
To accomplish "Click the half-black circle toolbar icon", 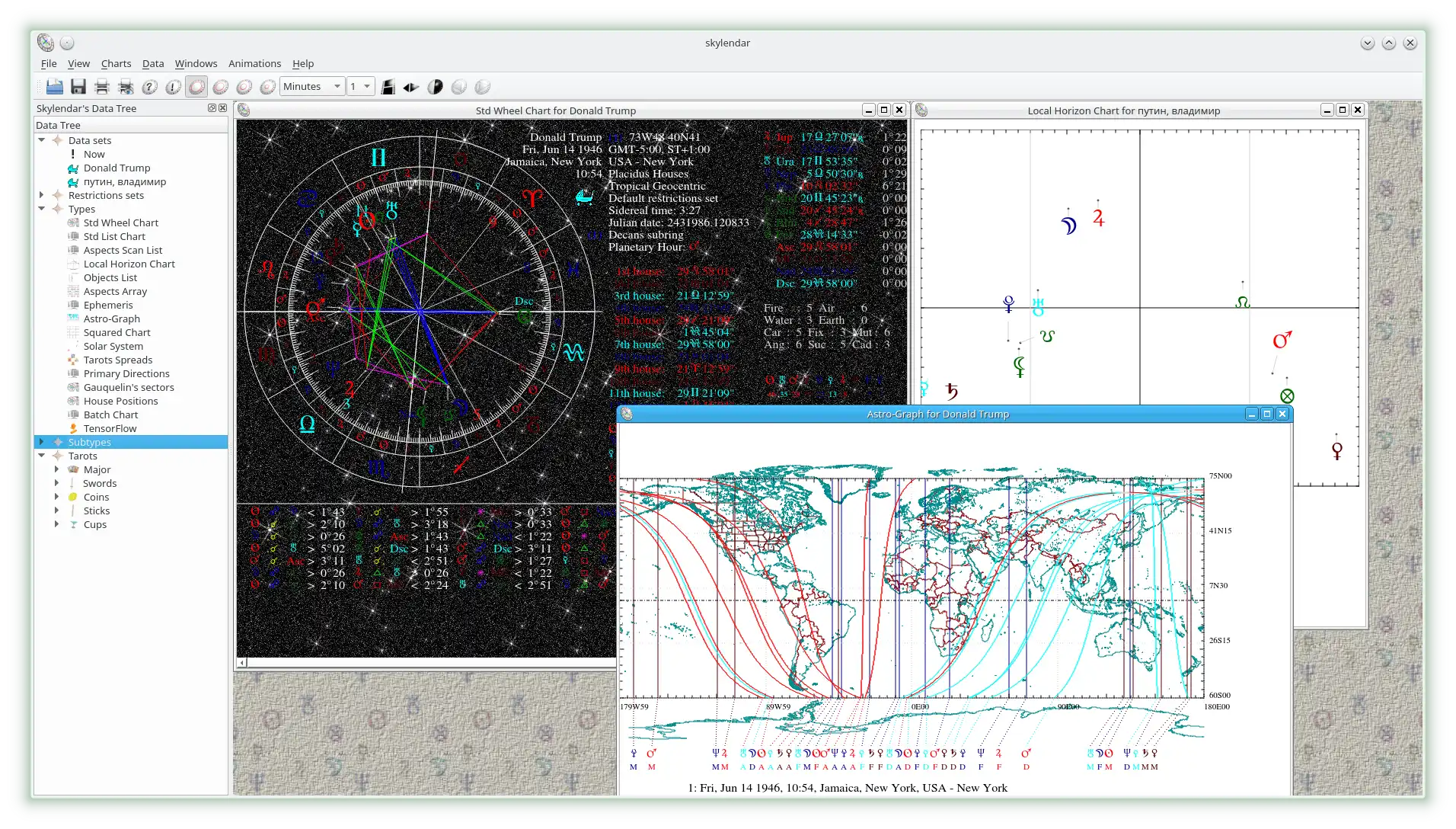I will pyautogui.click(x=435, y=87).
